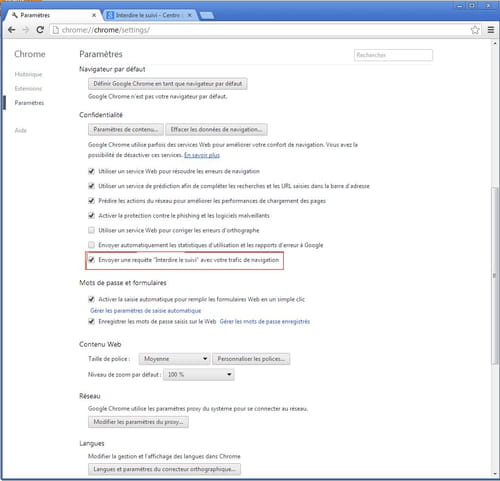The width and height of the screenshot is (500, 481).
Task: Click the vertical scrollbar thumb
Action: (x=494, y=276)
